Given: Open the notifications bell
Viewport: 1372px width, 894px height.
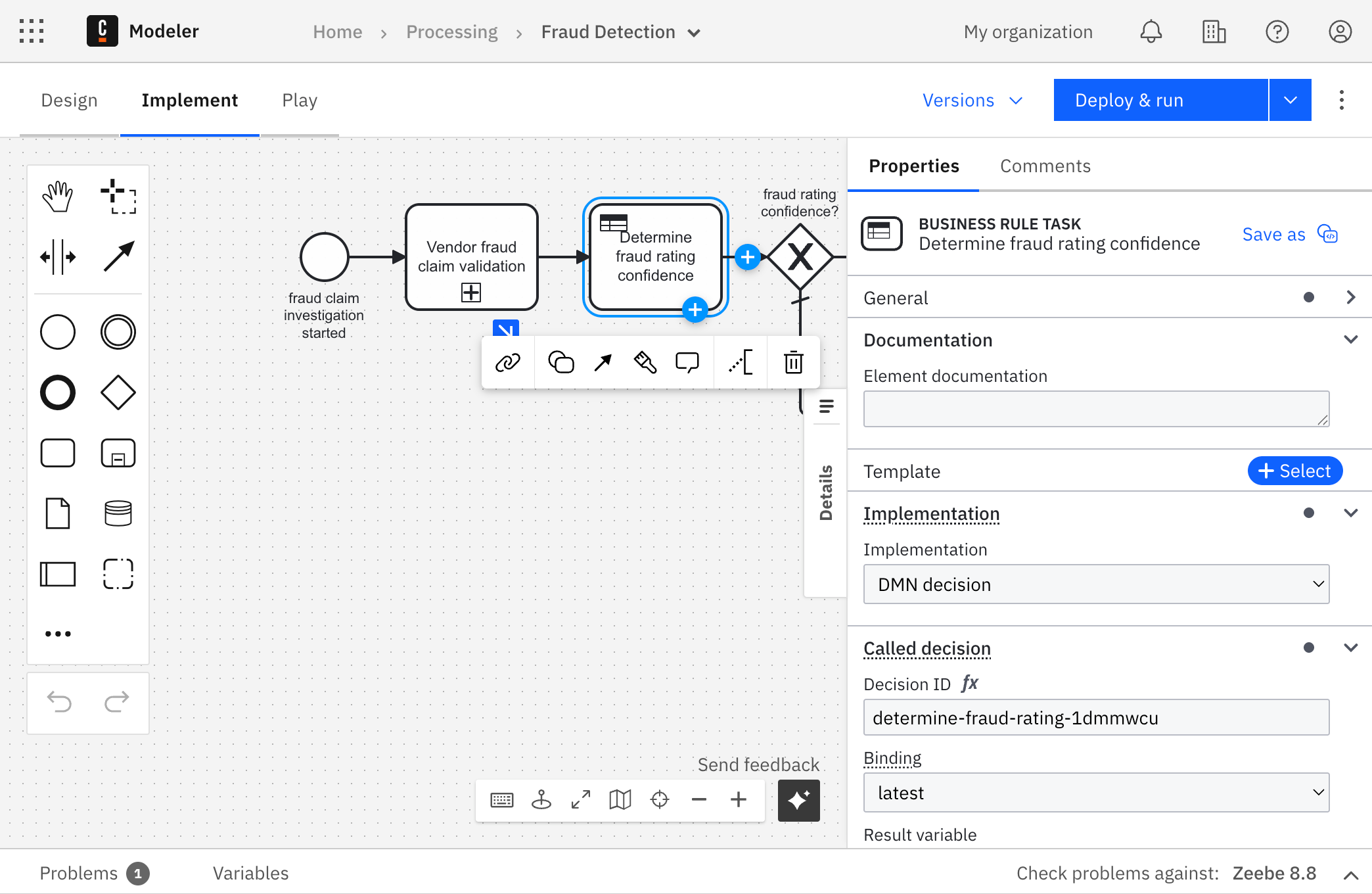Looking at the screenshot, I should coord(1151,32).
